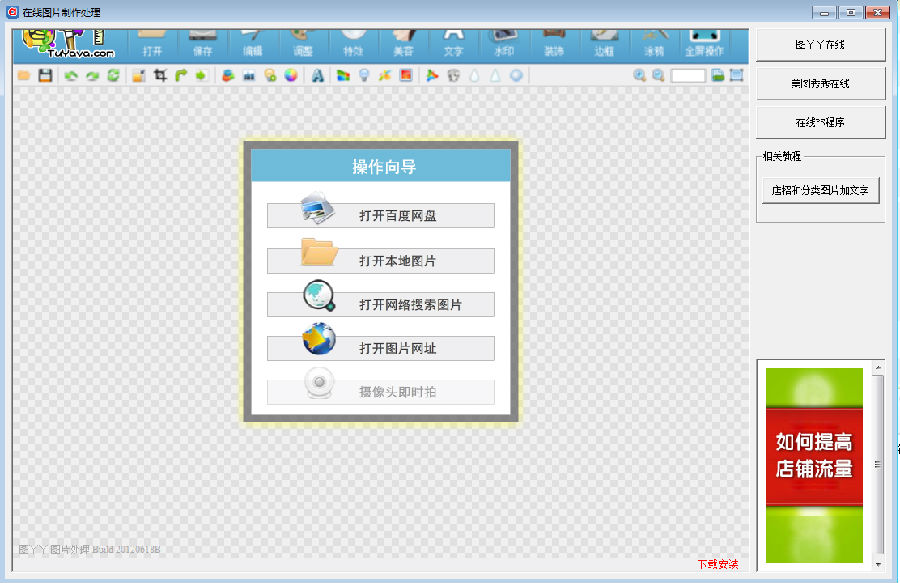This screenshot has height=583, width=900.
Task: Click the floppy disk save icon
Action: click(45, 75)
